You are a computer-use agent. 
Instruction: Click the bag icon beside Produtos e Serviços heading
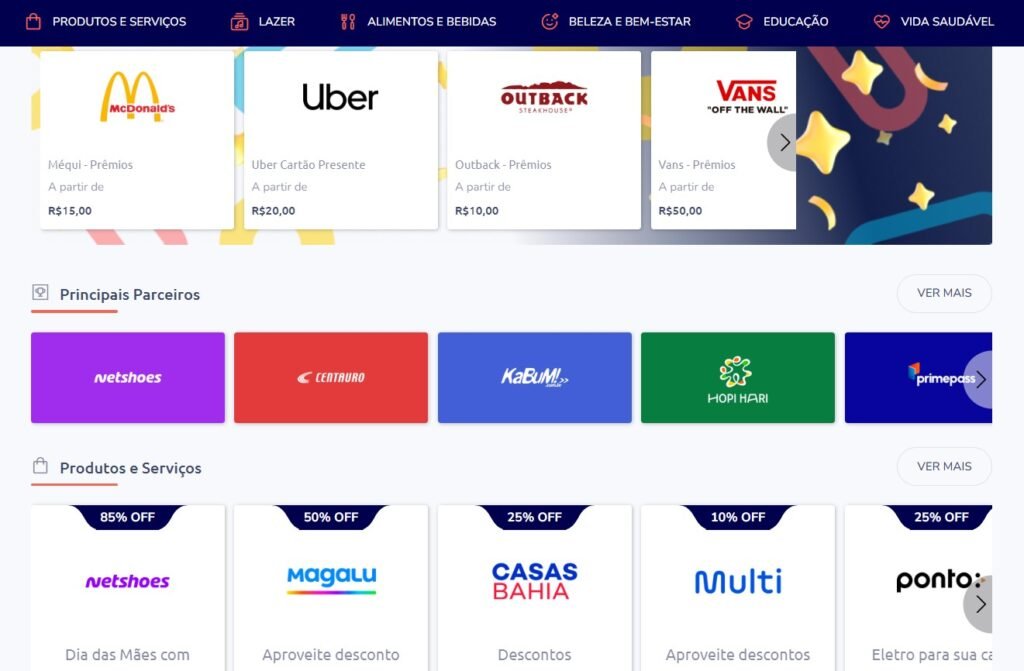(x=40, y=466)
